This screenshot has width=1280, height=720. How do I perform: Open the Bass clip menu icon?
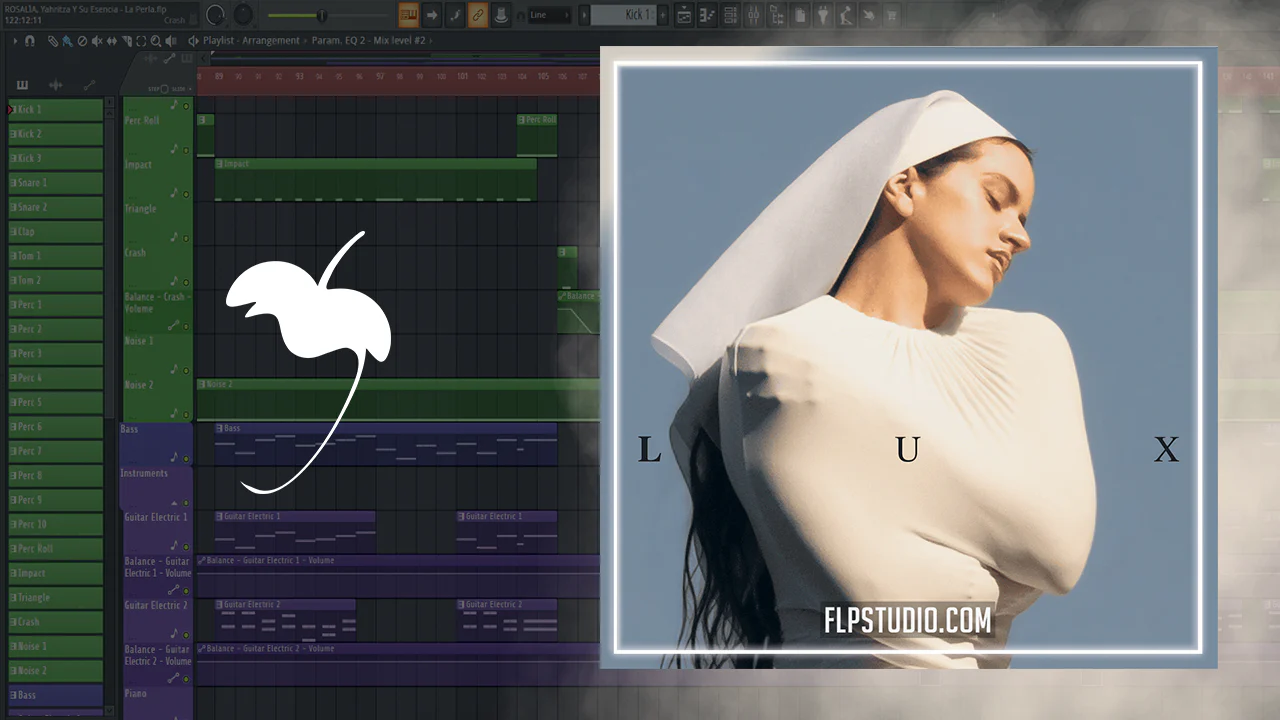[220, 428]
